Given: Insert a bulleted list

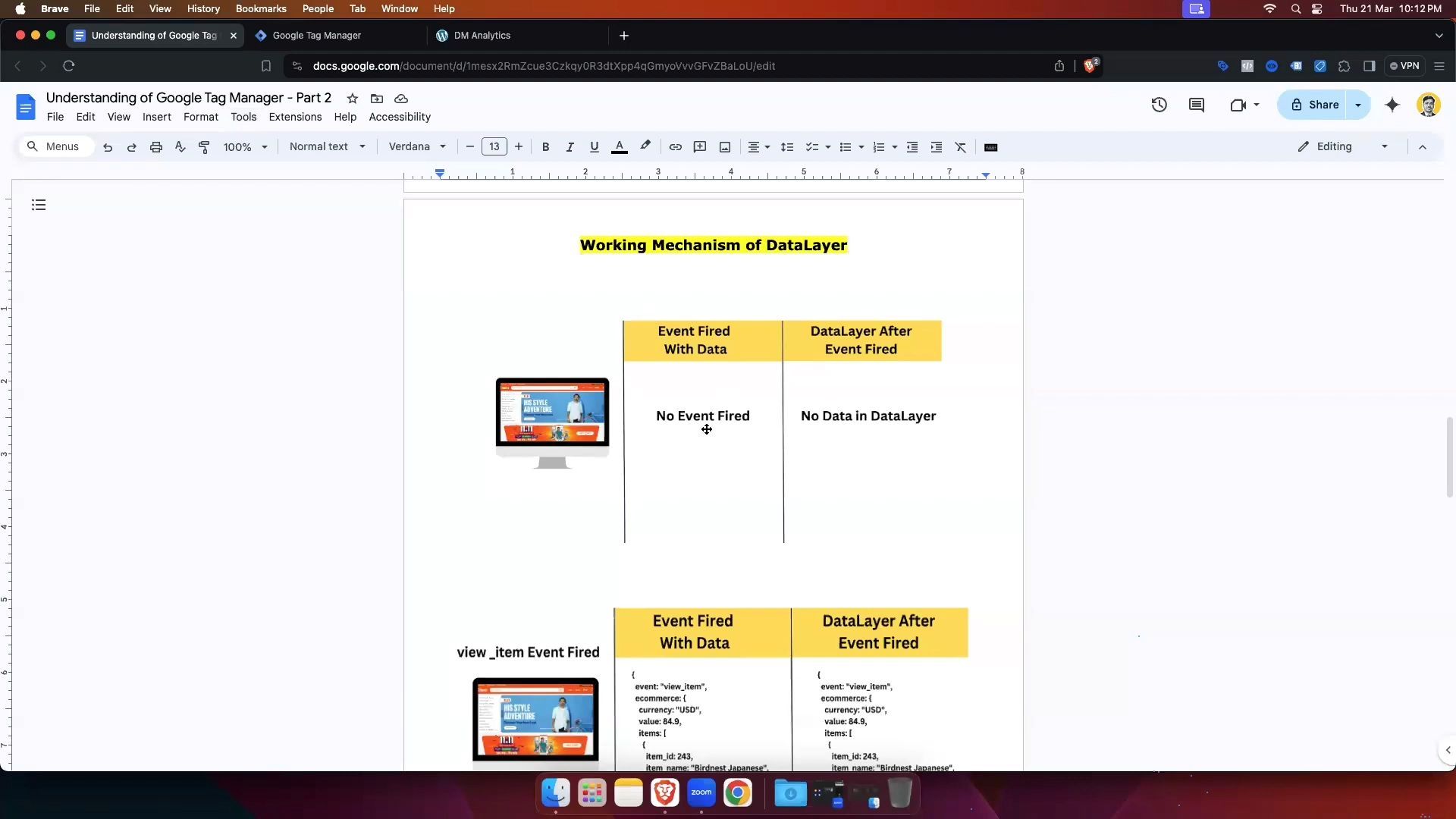Looking at the screenshot, I should coord(846,147).
